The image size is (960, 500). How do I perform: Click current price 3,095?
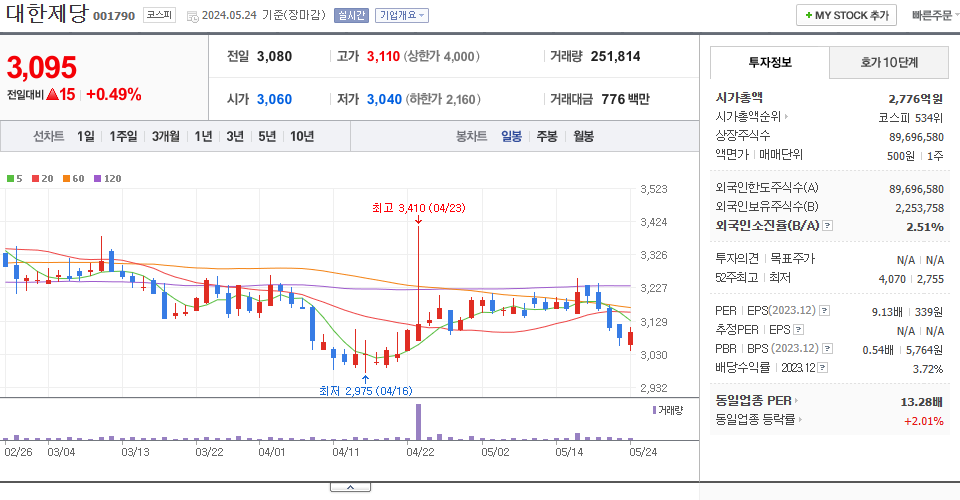(42, 67)
